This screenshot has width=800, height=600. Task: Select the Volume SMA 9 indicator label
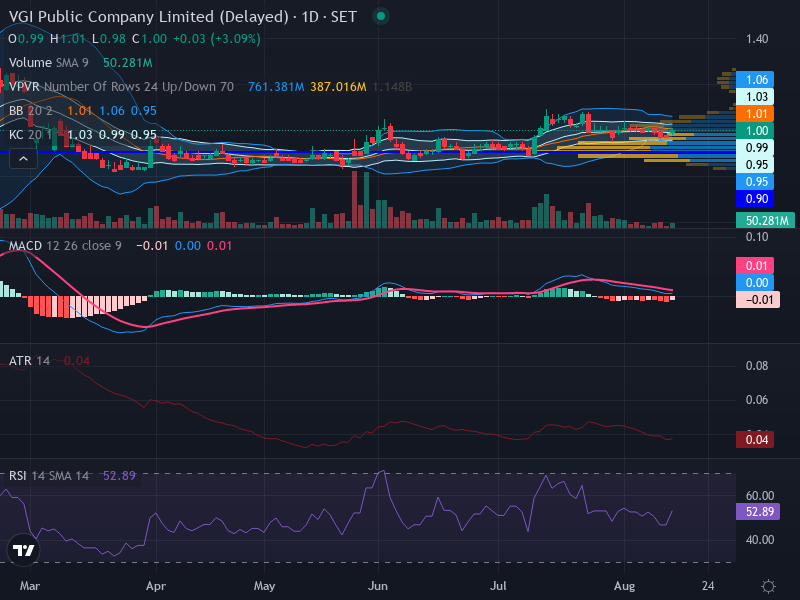click(48, 63)
